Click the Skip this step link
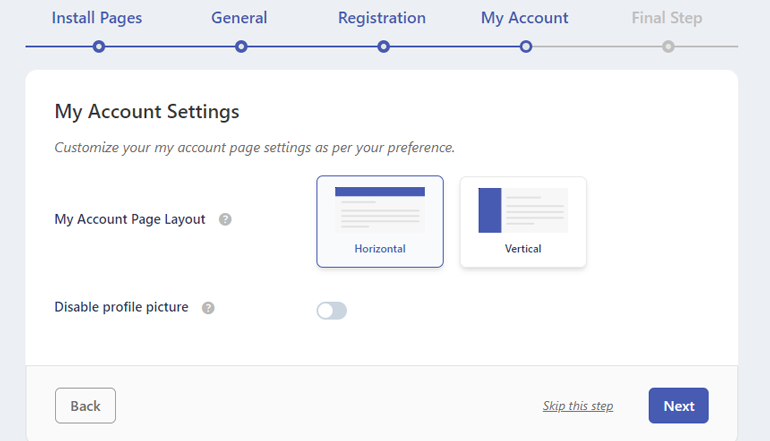The width and height of the screenshot is (770, 441). (578, 406)
